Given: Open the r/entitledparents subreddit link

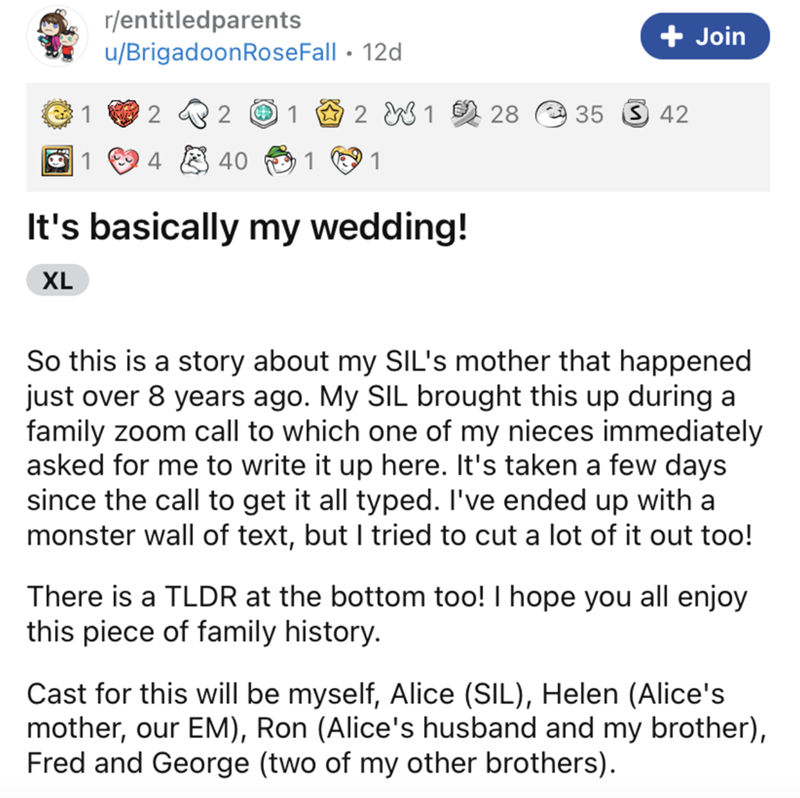Looking at the screenshot, I should pyautogui.click(x=201, y=19).
